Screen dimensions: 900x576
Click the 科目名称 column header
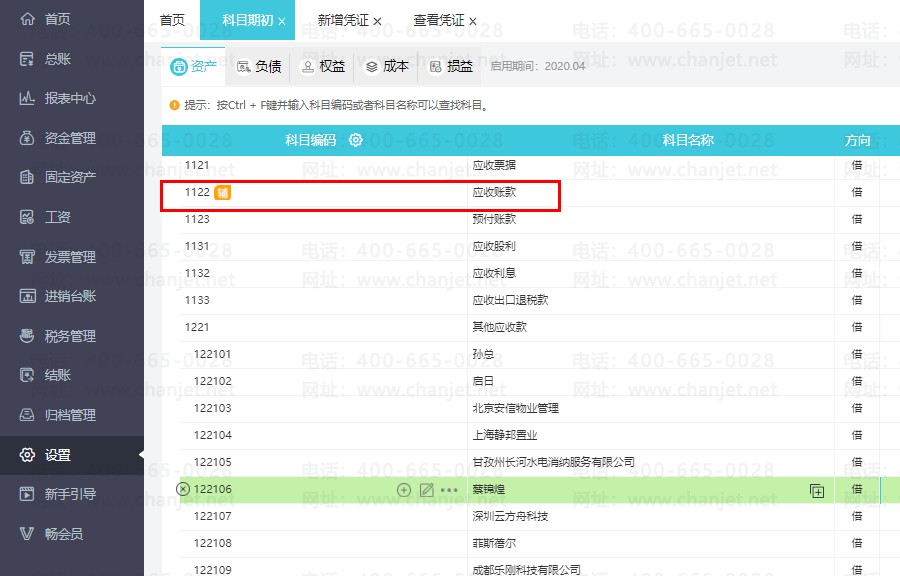click(688, 140)
